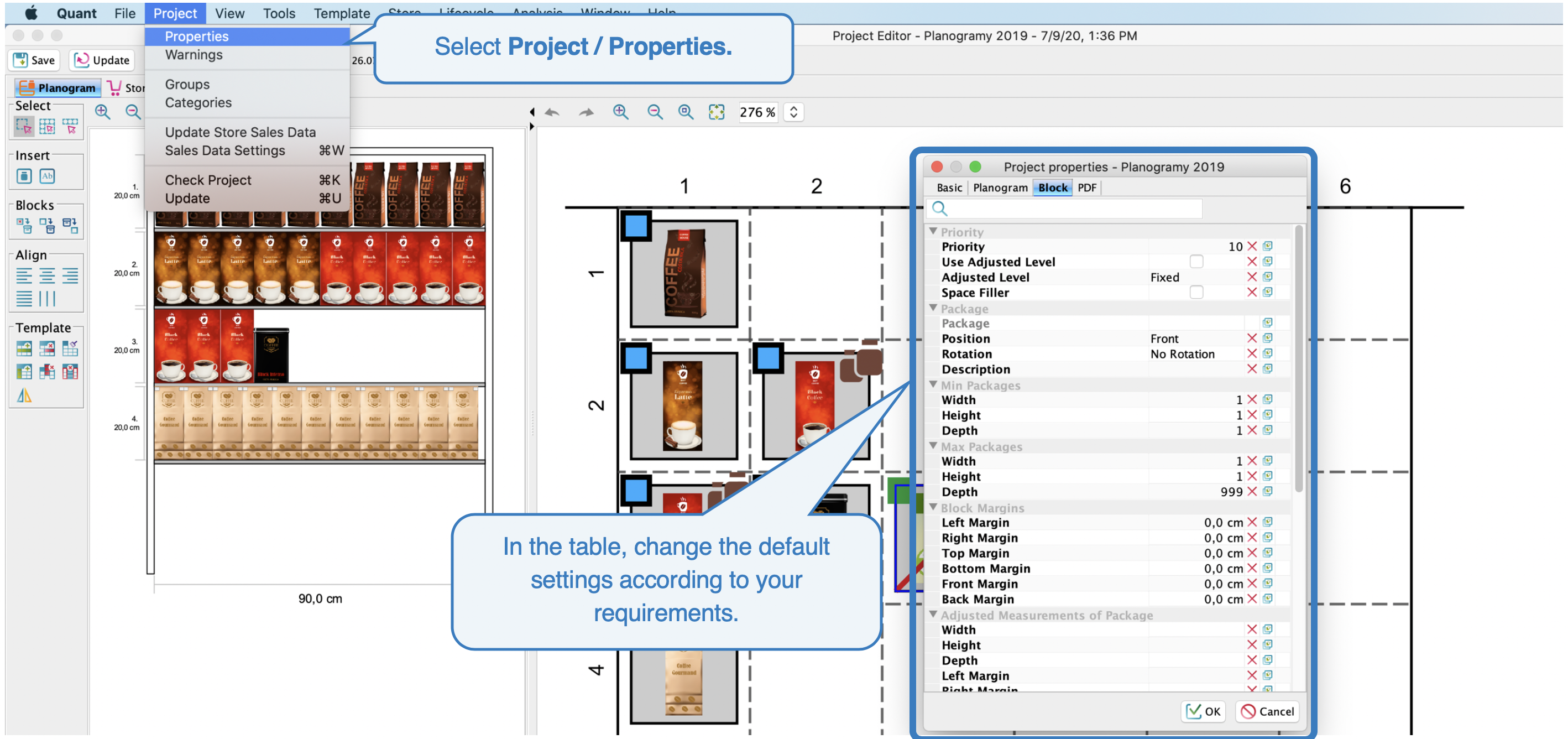
Task: Click the third Blocks icon
Action: point(70,226)
